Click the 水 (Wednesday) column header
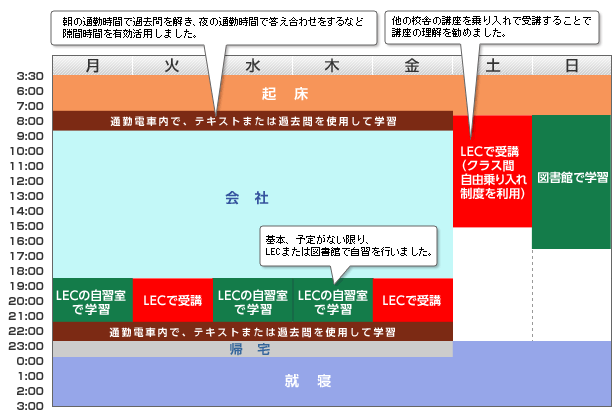Image resolution: width=614 pixels, height=418 pixels. (253, 65)
